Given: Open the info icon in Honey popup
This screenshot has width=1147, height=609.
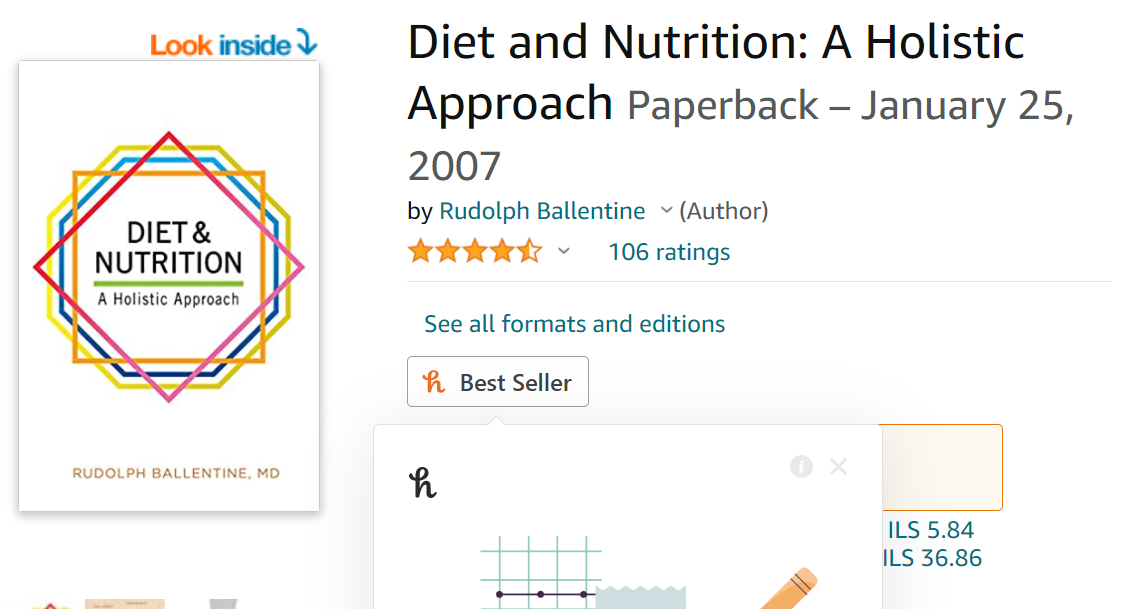Looking at the screenshot, I should (x=801, y=466).
